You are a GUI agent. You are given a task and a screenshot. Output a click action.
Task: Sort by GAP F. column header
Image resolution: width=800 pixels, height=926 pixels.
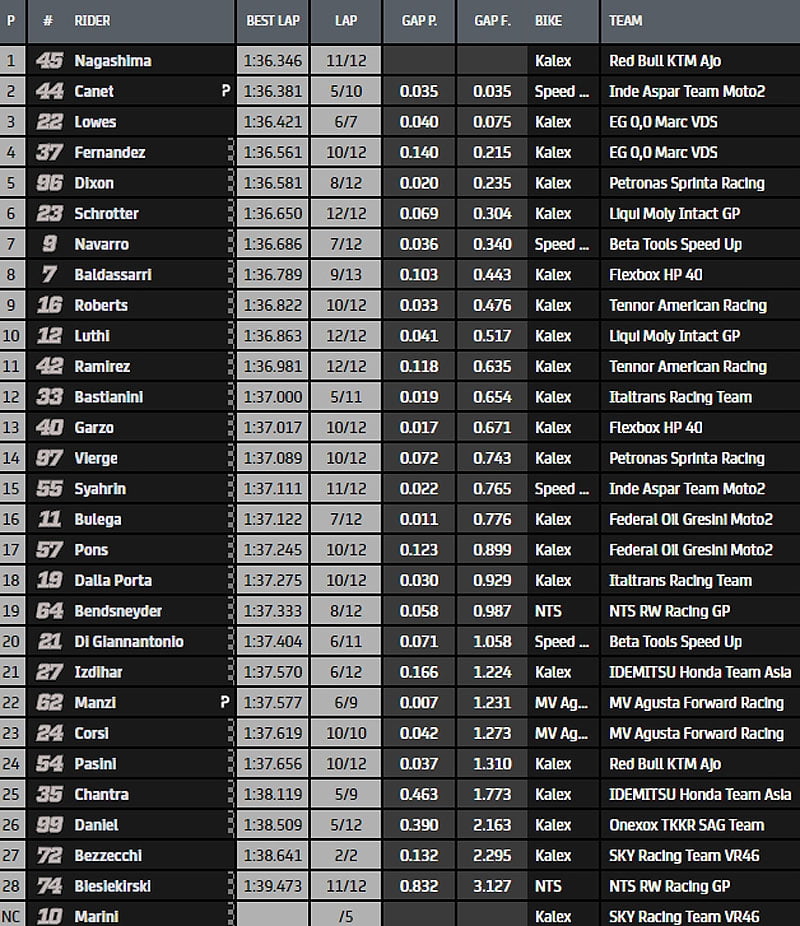point(492,20)
